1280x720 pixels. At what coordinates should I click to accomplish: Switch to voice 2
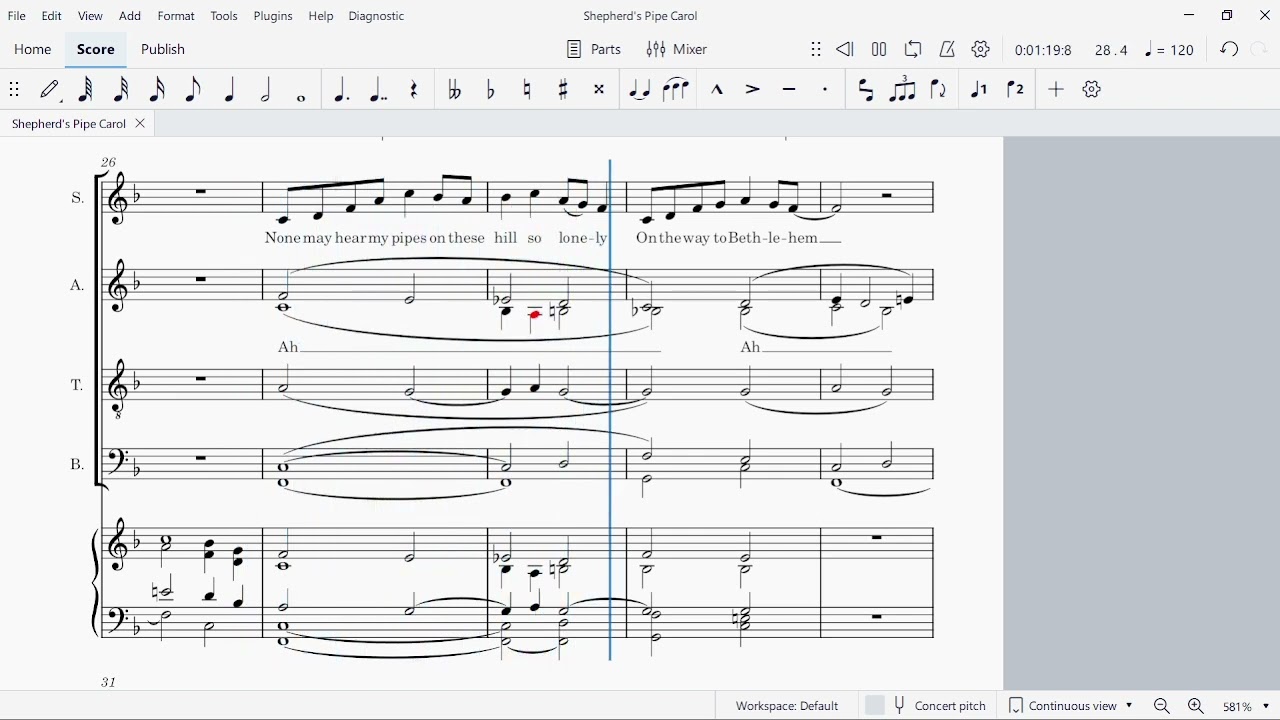(x=1015, y=90)
